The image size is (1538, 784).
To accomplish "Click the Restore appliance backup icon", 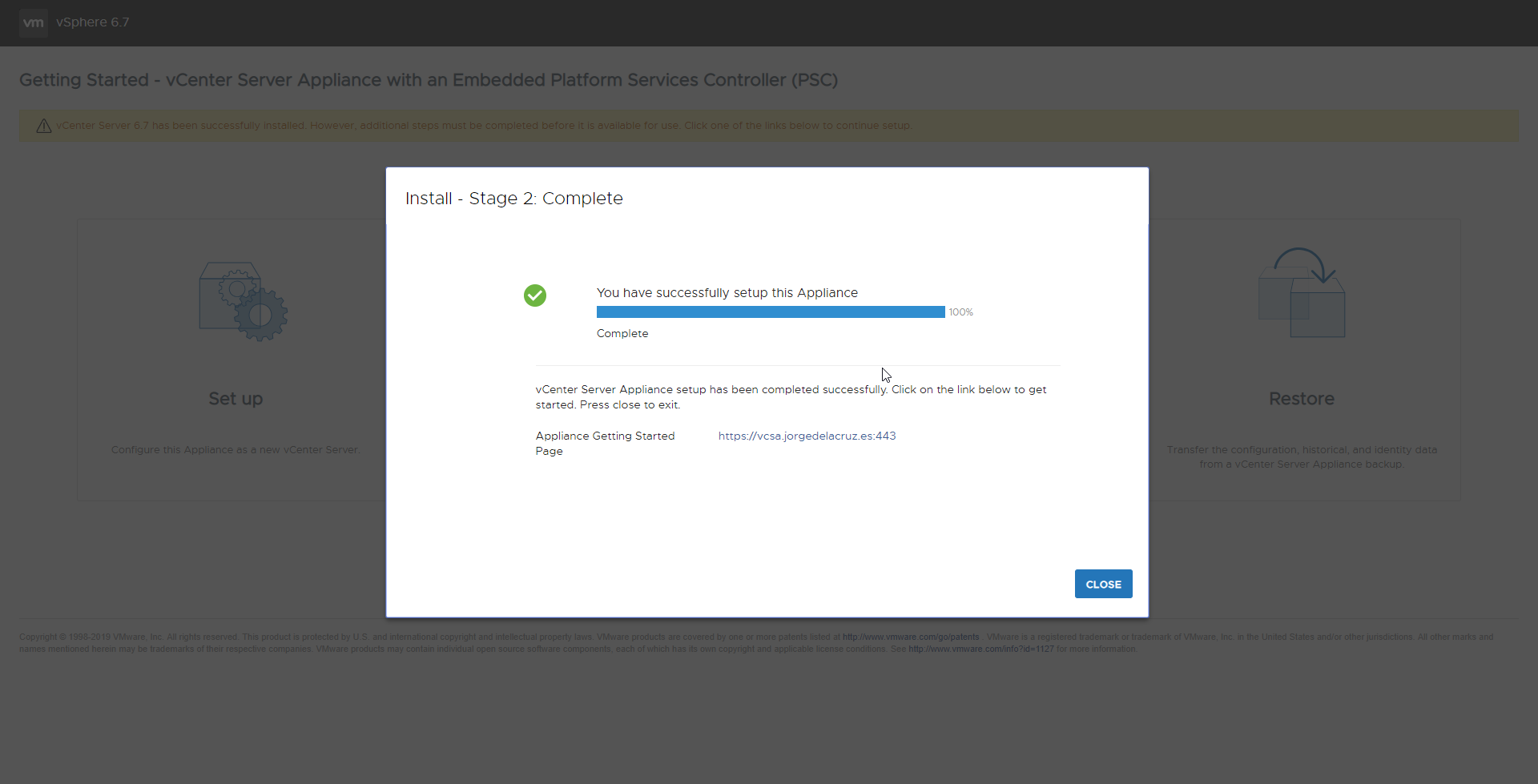I will [1302, 293].
